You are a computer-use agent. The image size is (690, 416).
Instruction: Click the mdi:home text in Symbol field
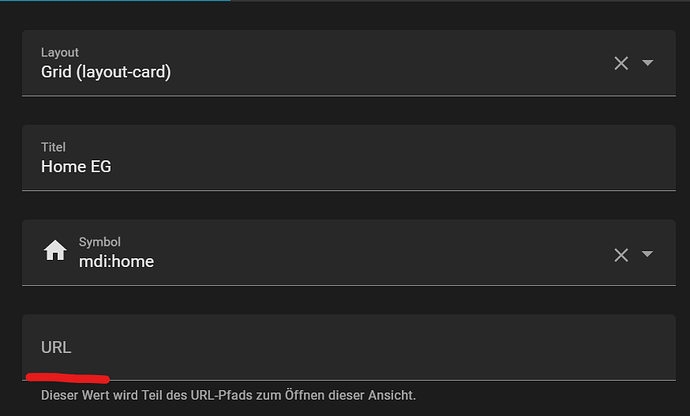[116, 262]
